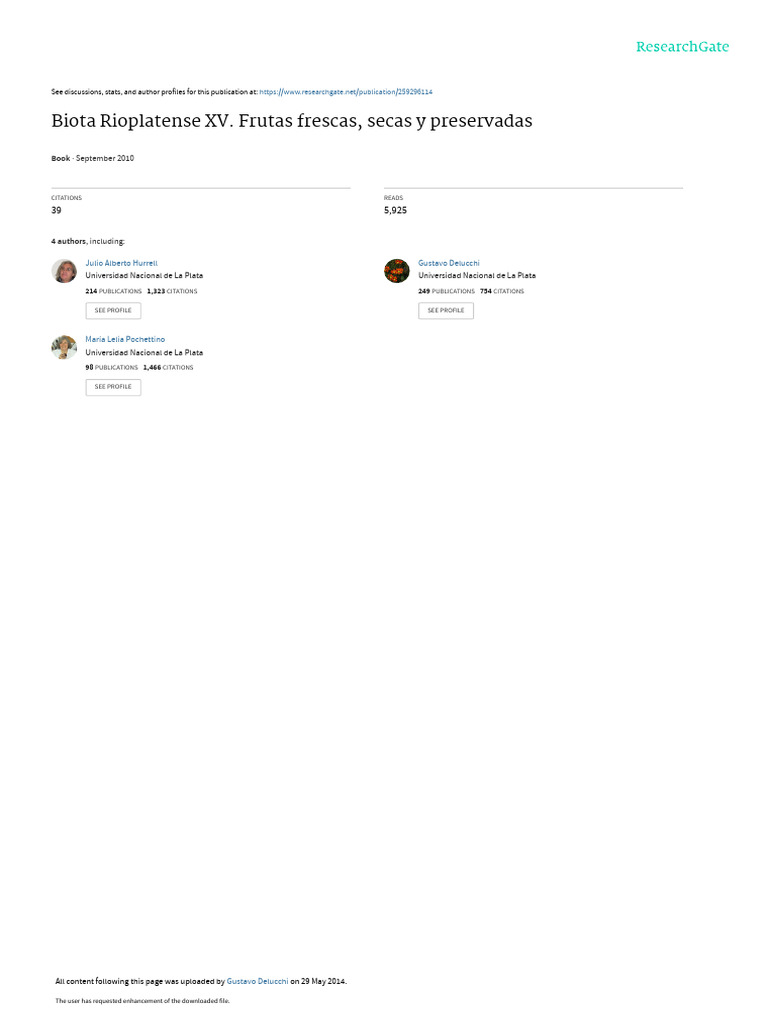Open Maria Lelia Pochettino author name link
The image size is (768, 1024).
click(x=125, y=340)
